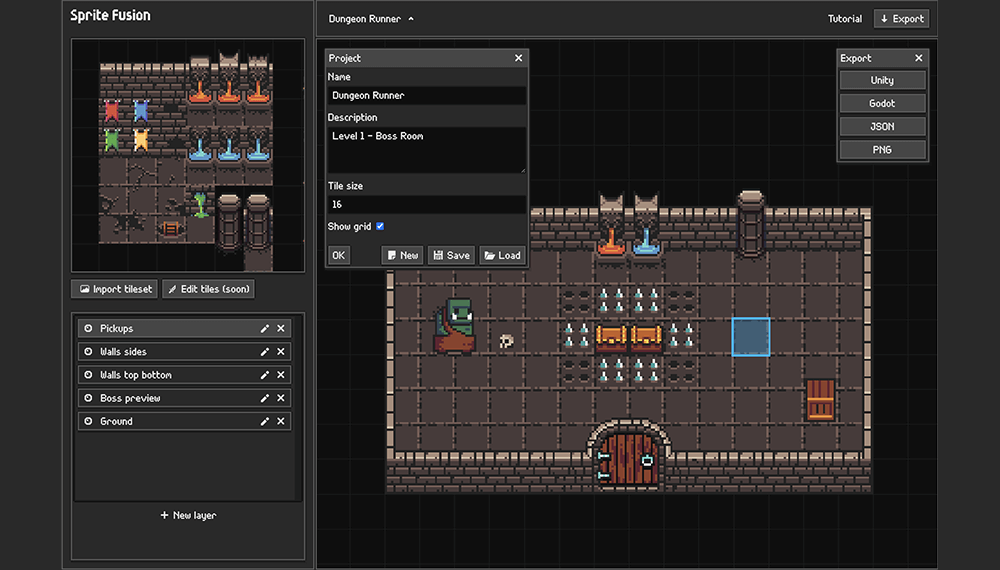
Task: Delete the Ground layer with X icon
Action: 281,422
